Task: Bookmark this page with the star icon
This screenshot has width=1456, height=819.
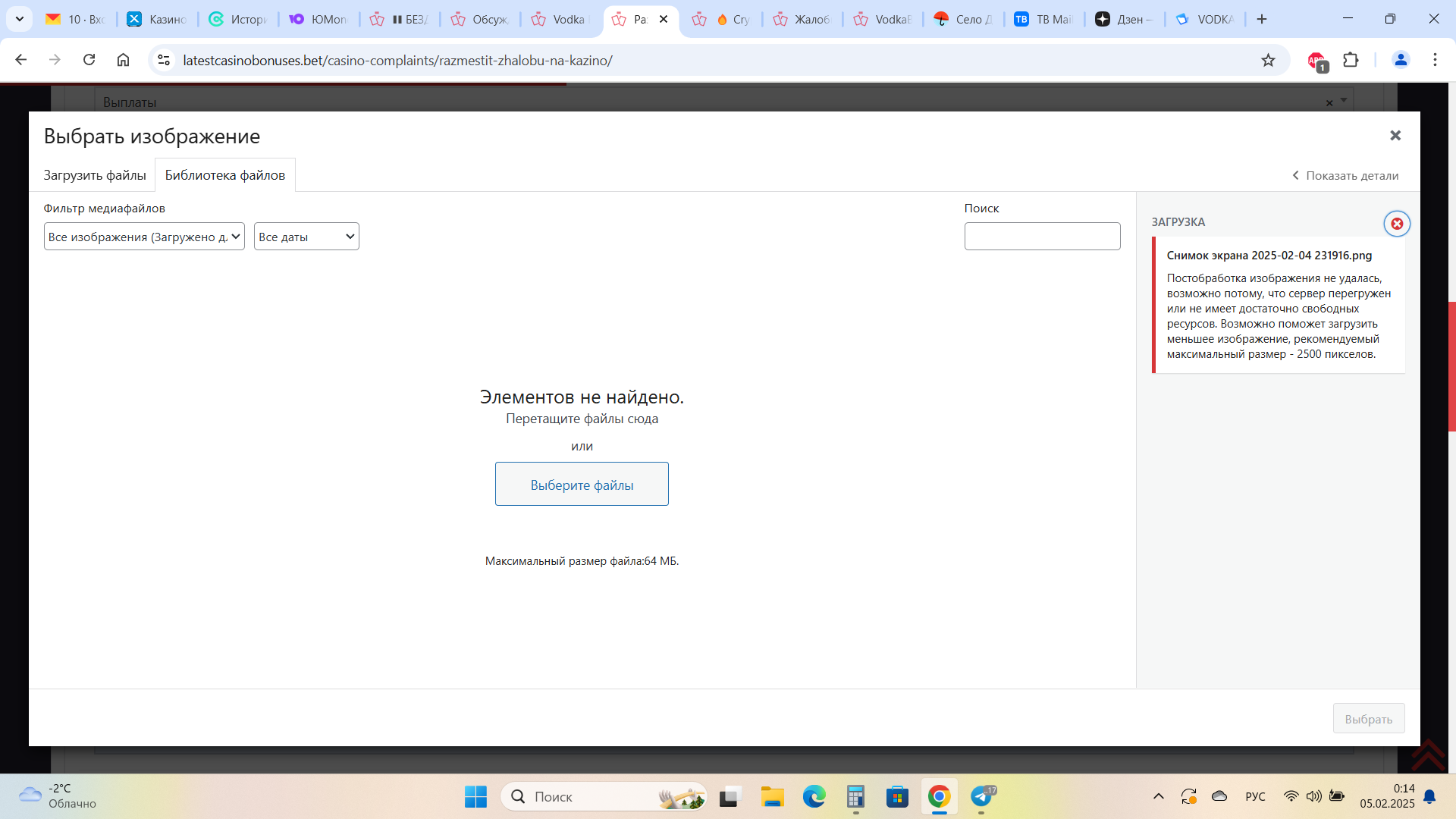Action: click(1268, 61)
